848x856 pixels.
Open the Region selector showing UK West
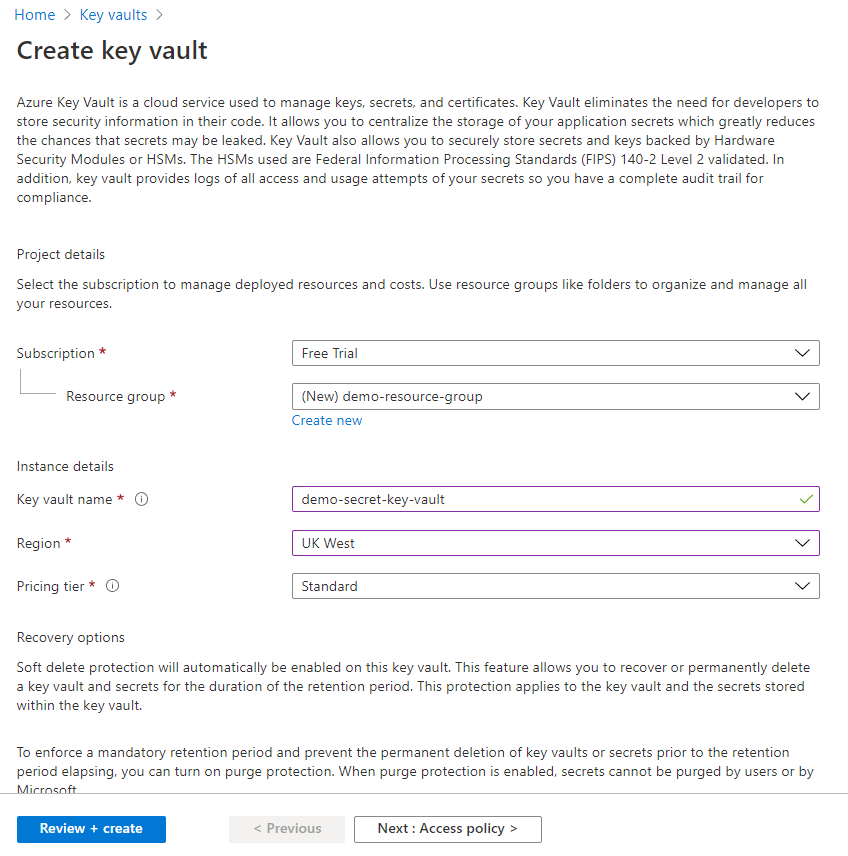(555, 543)
